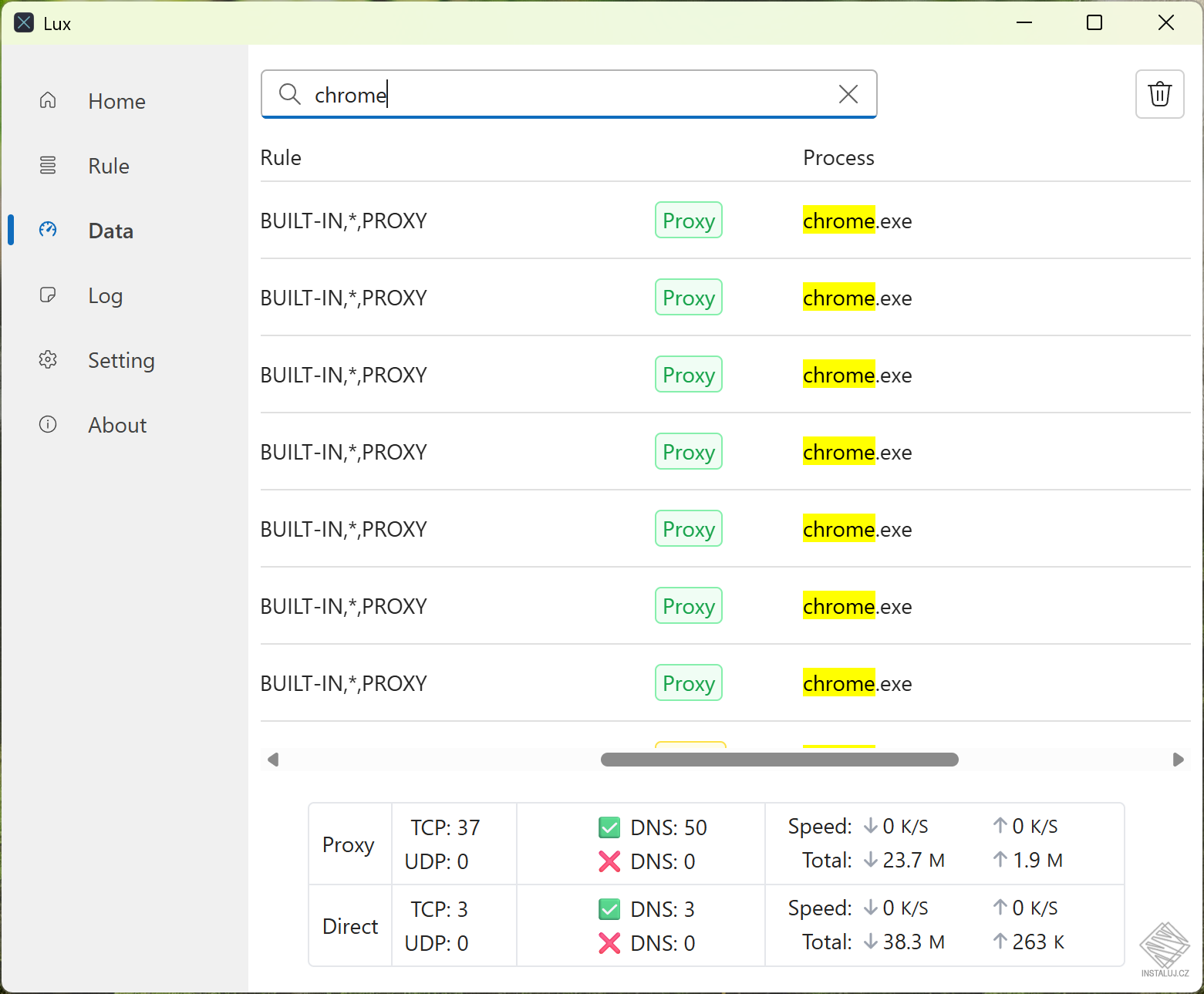Maximize the Lux window
Screen dimensions: 1204x994
(1094, 22)
